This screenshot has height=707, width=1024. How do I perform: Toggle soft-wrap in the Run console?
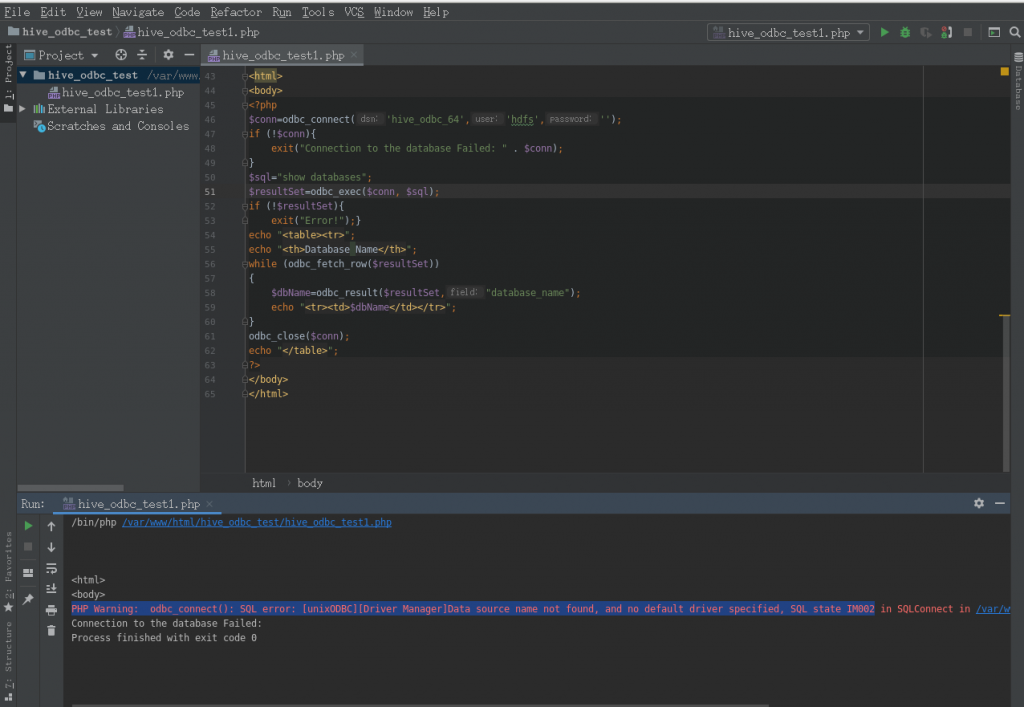51,568
